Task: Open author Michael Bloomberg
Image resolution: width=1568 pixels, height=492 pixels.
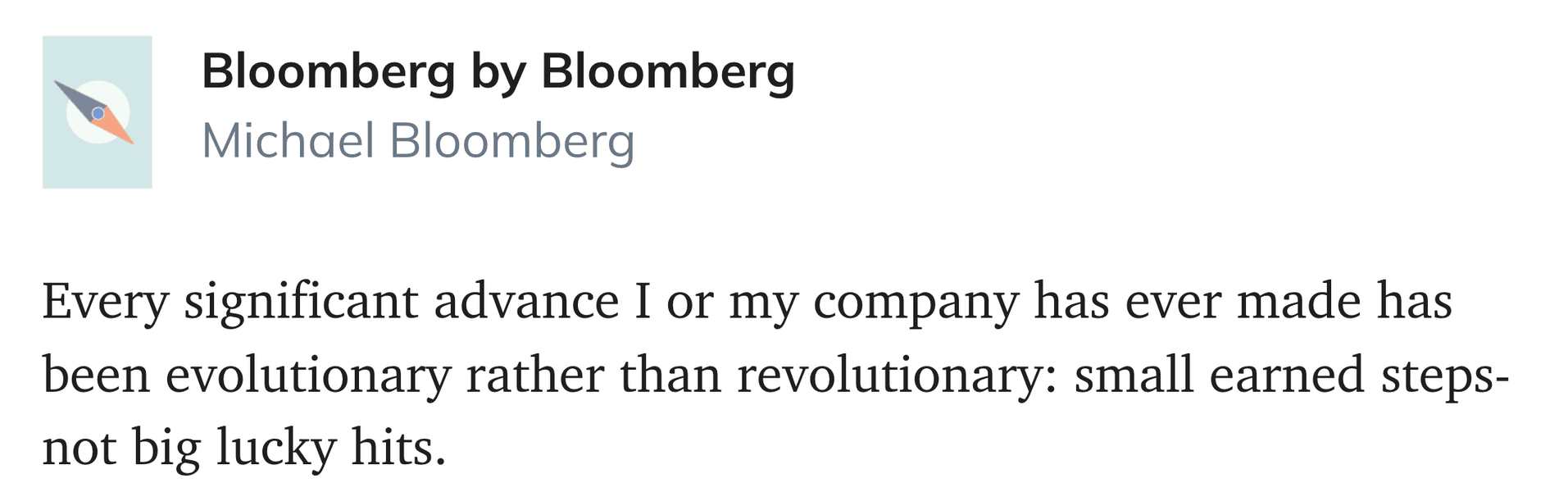Action: tap(418, 141)
